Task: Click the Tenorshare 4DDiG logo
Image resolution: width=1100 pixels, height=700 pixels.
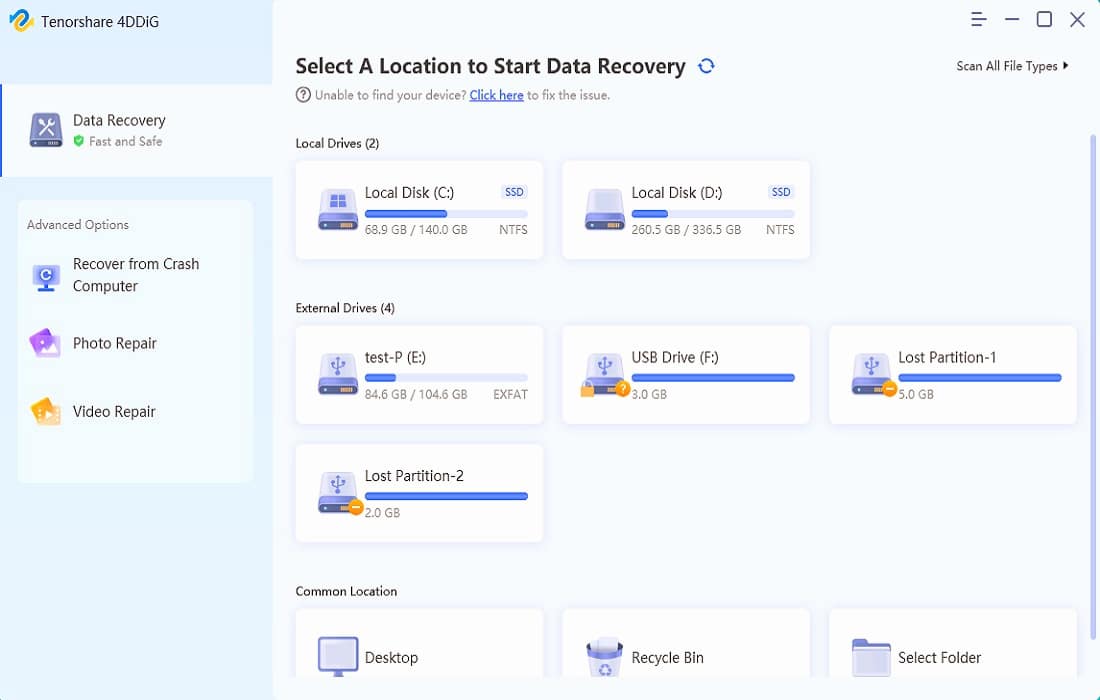Action: pos(22,21)
